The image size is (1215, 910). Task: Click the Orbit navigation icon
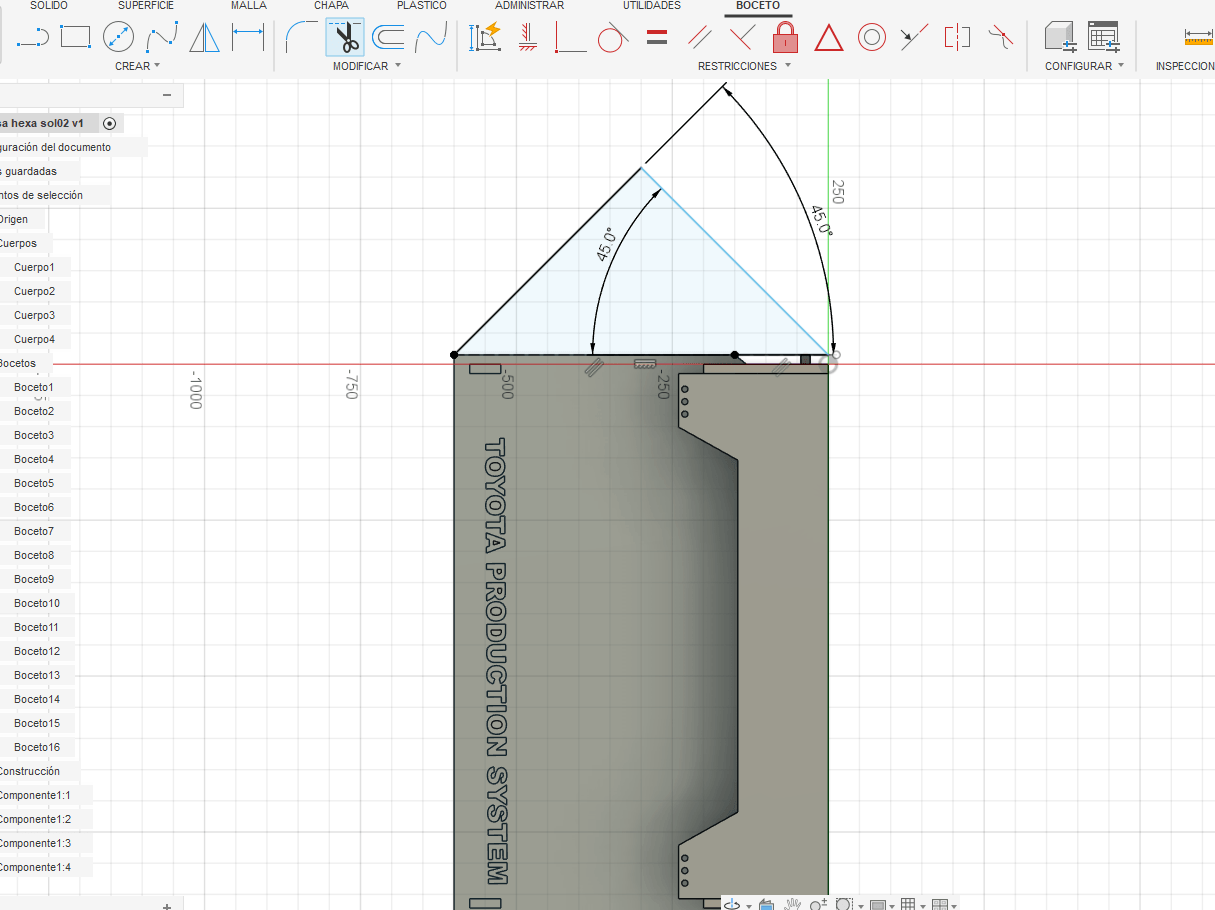[x=732, y=904]
